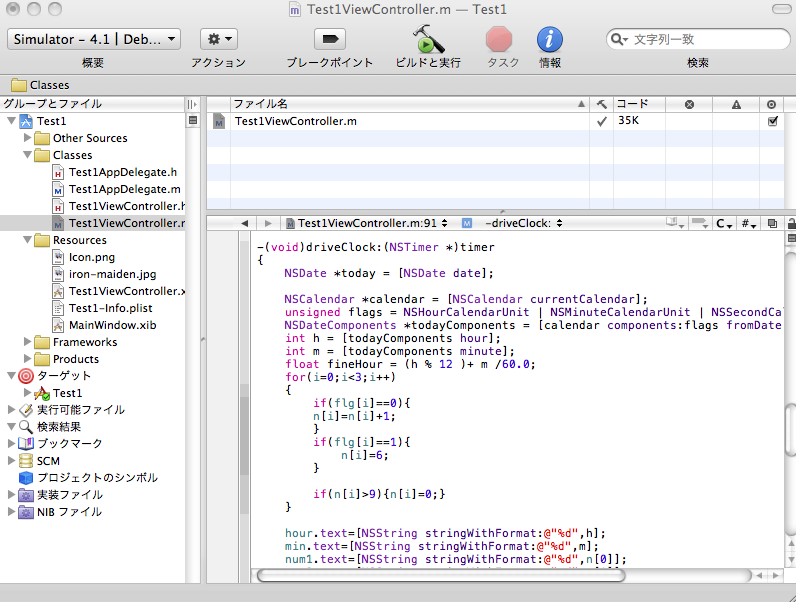Open the C class popup menu
The image size is (796, 602).
724,223
